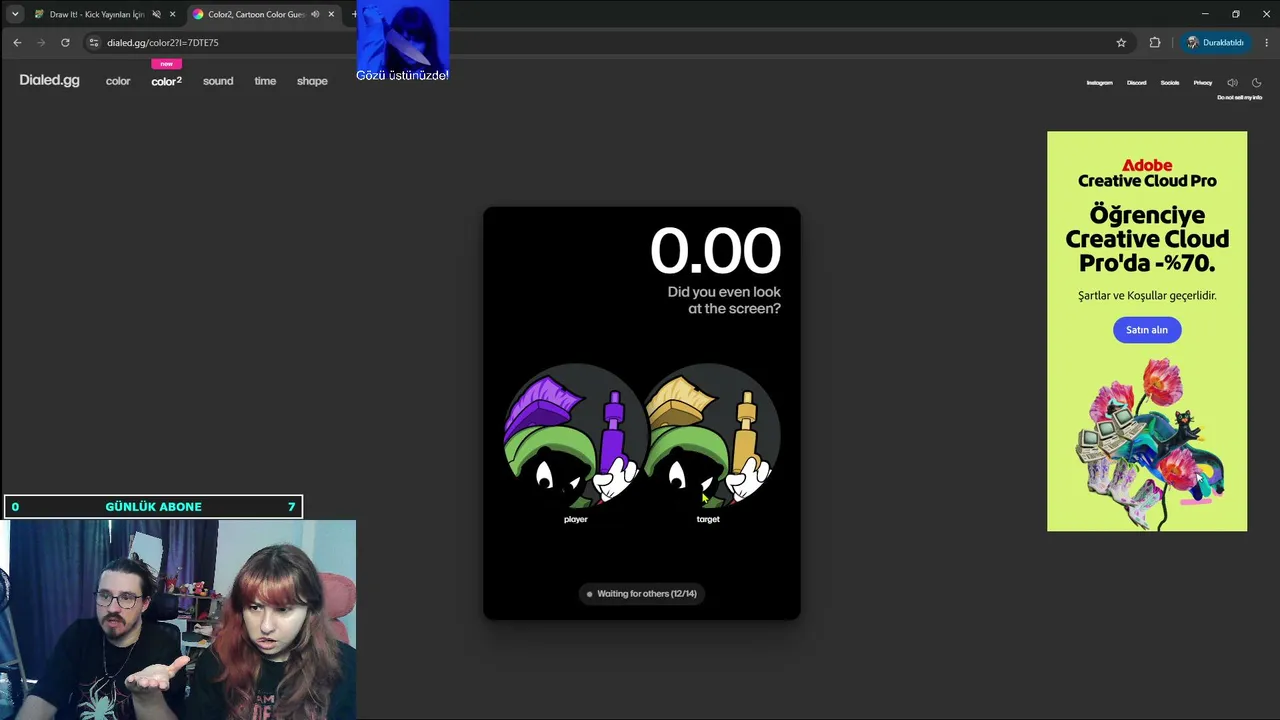The width and height of the screenshot is (1280, 720).
Task: Go to Dialed.gg home logo
Action: click(49, 80)
